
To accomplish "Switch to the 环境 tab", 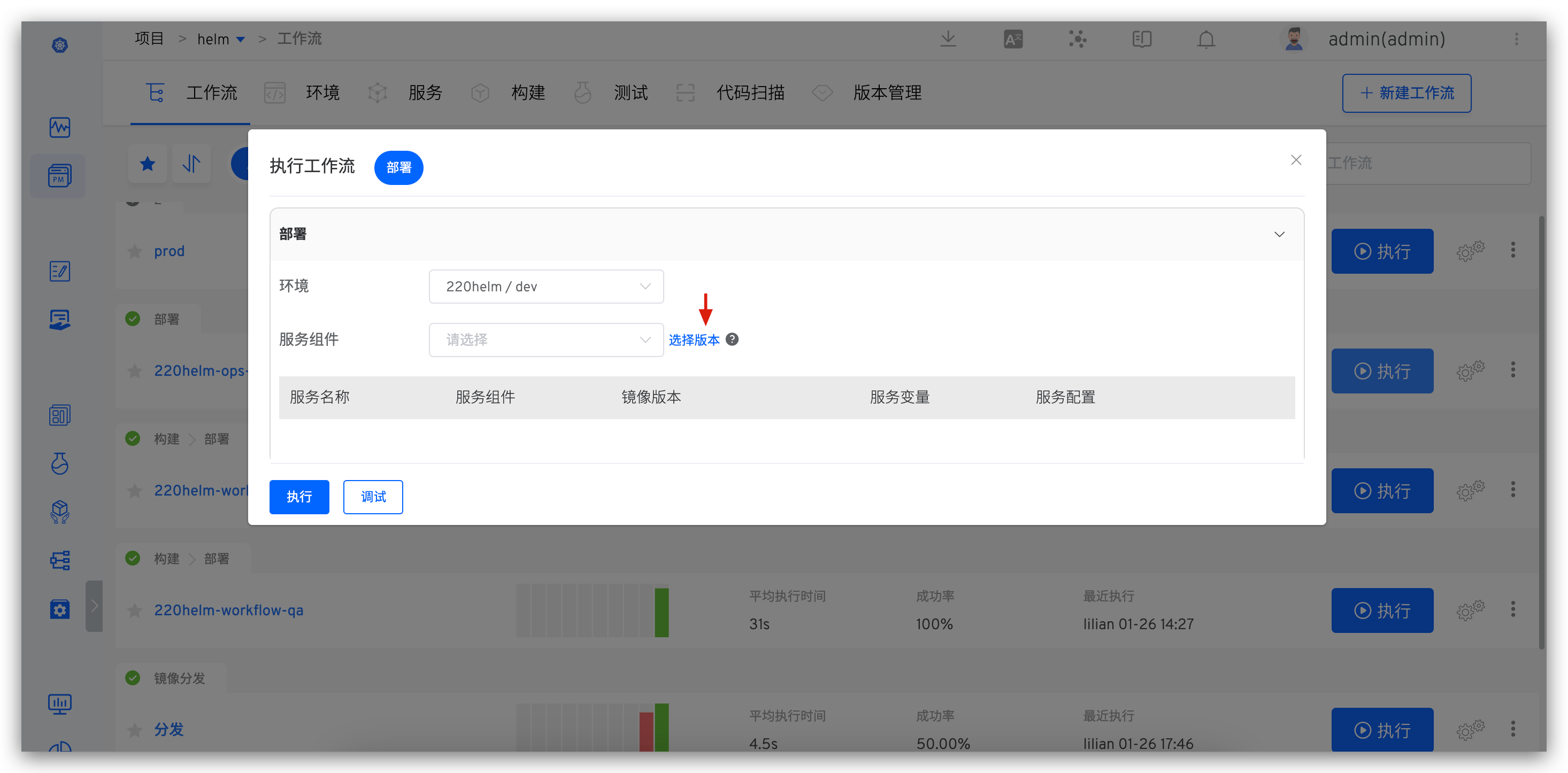I will coord(322,92).
